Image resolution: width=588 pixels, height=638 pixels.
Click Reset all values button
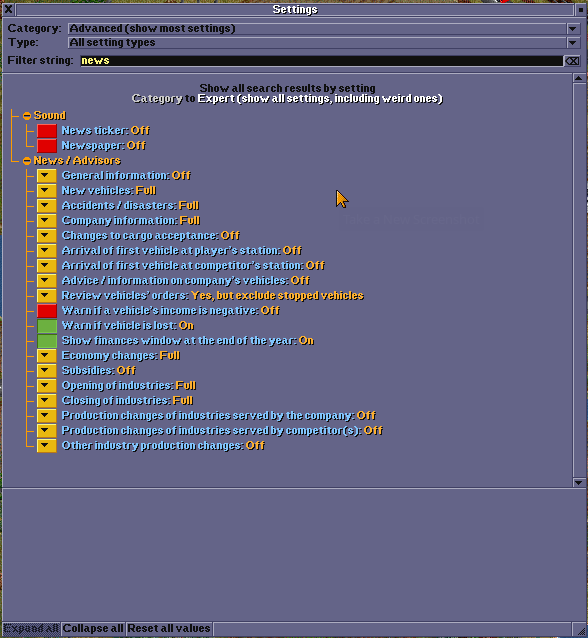tap(169, 628)
